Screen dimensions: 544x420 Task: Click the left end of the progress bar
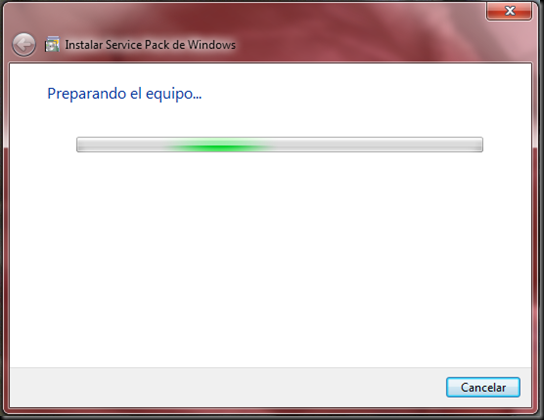(79, 145)
